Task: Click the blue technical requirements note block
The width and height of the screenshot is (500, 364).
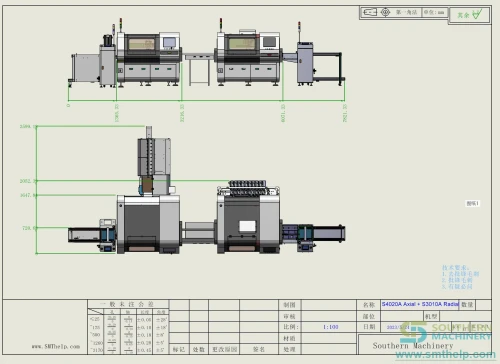Action: coord(461,277)
